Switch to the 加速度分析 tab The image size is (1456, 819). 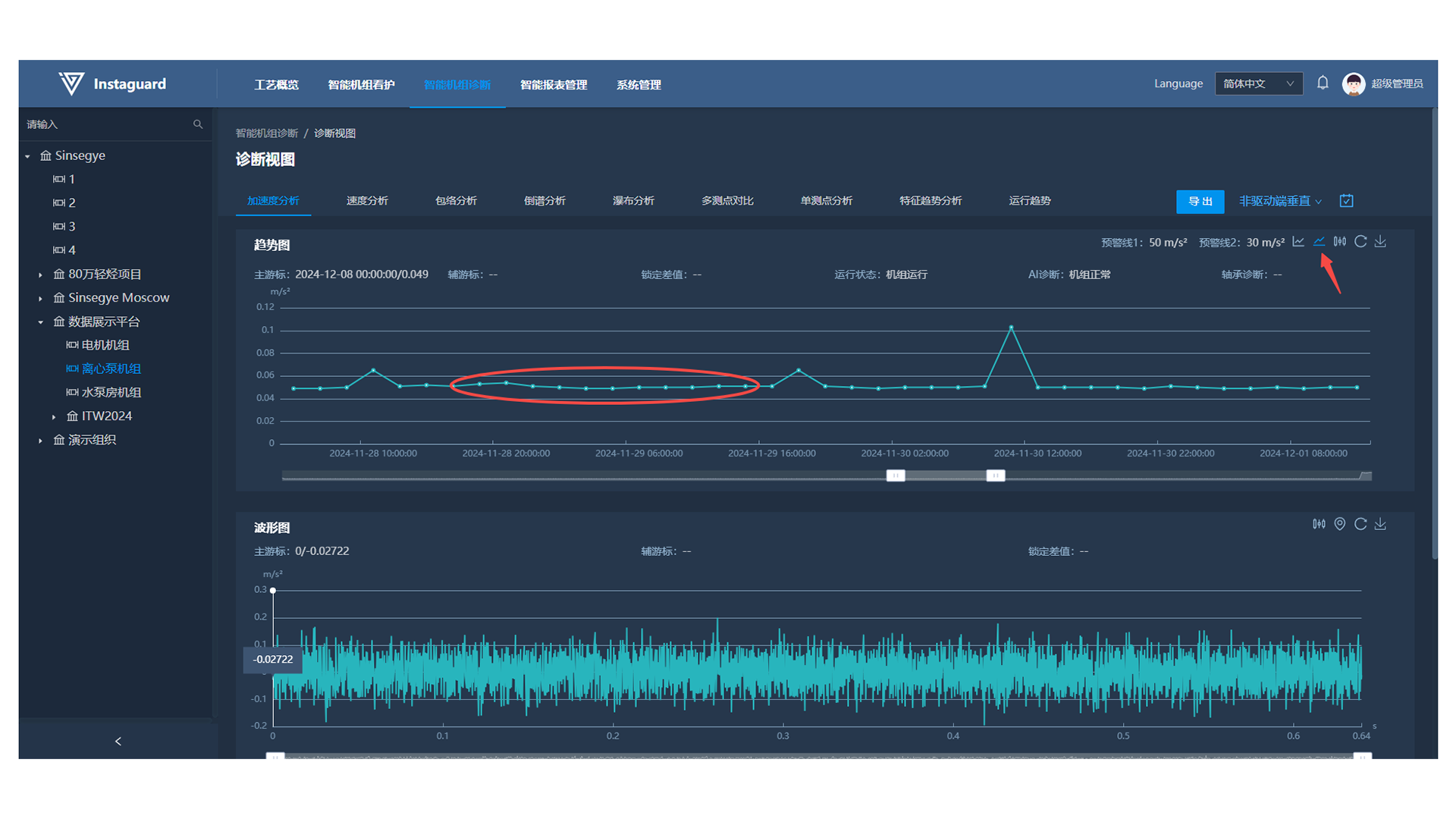coord(273,200)
